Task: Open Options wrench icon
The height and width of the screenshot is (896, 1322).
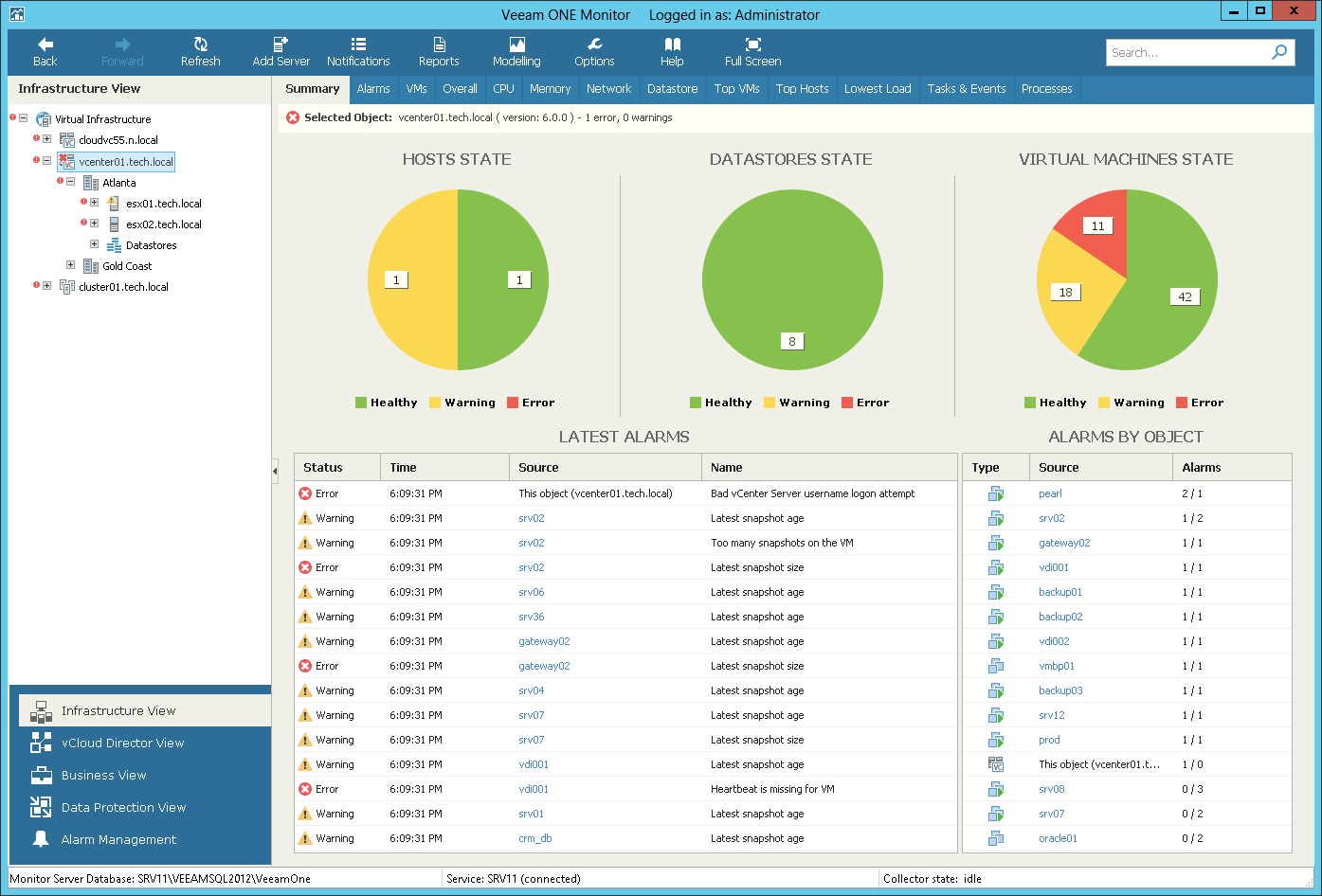Action: coord(594,52)
